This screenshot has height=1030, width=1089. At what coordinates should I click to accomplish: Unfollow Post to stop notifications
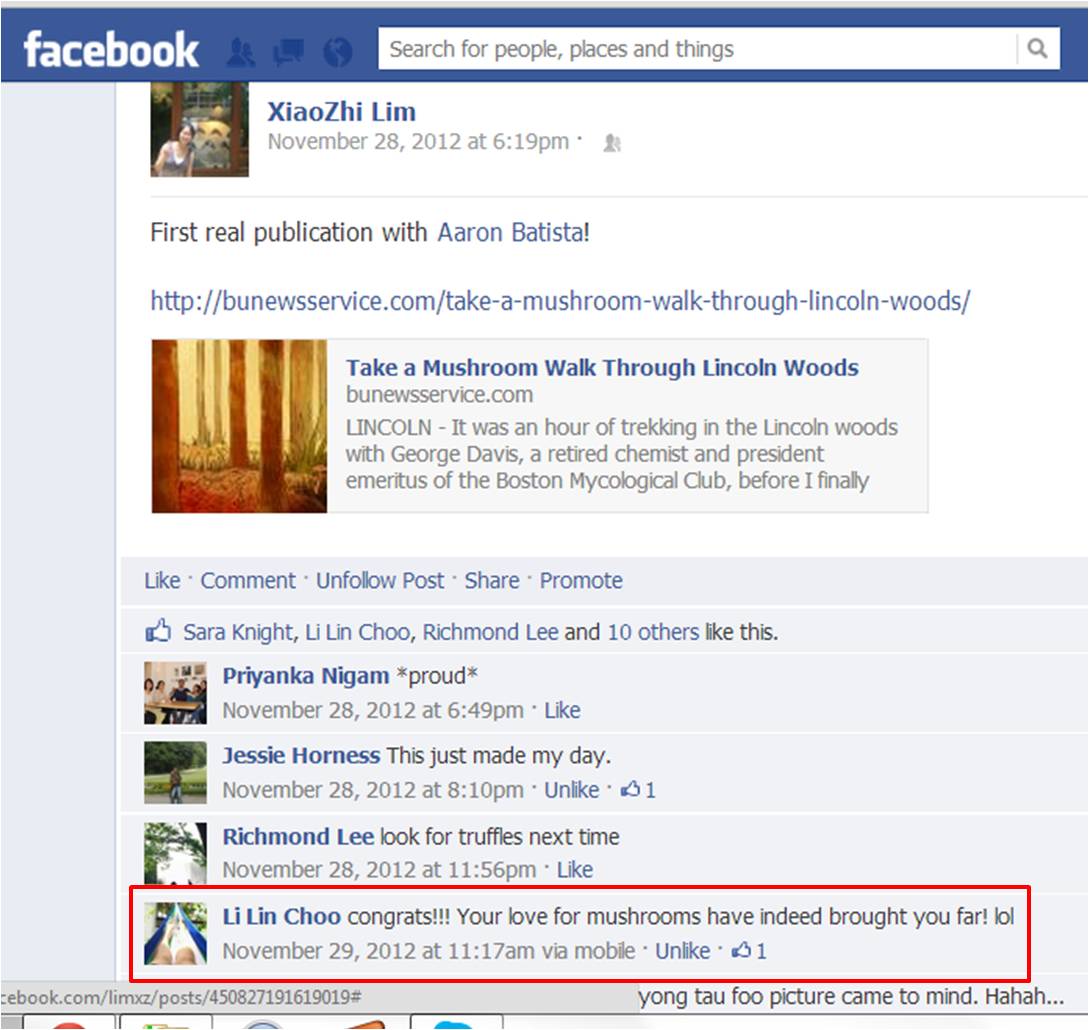pos(379,580)
